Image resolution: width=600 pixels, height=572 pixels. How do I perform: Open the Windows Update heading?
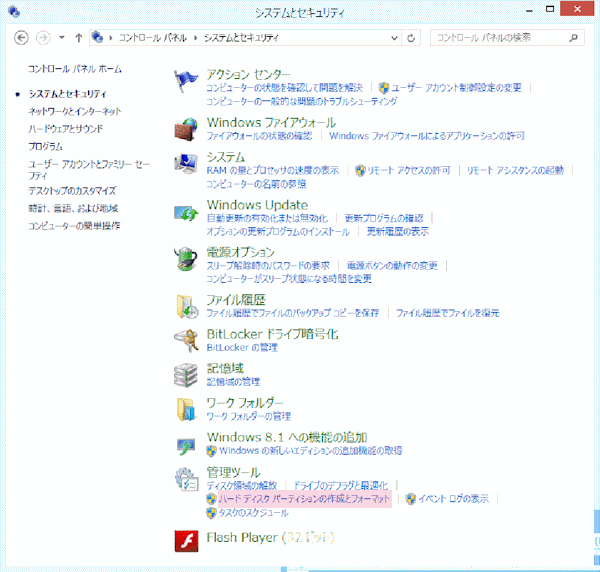(x=258, y=205)
